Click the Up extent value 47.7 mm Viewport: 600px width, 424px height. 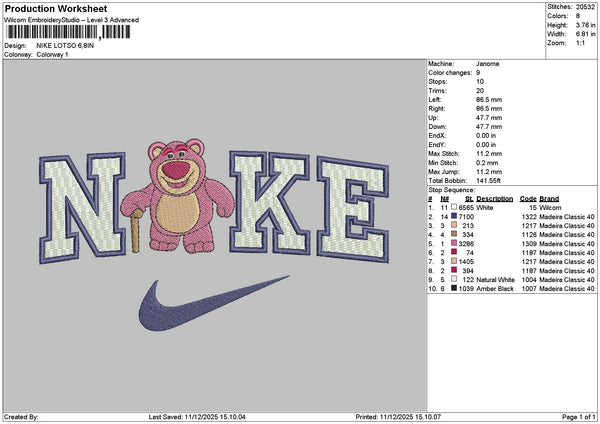pyautogui.click(x=489, y=118)
